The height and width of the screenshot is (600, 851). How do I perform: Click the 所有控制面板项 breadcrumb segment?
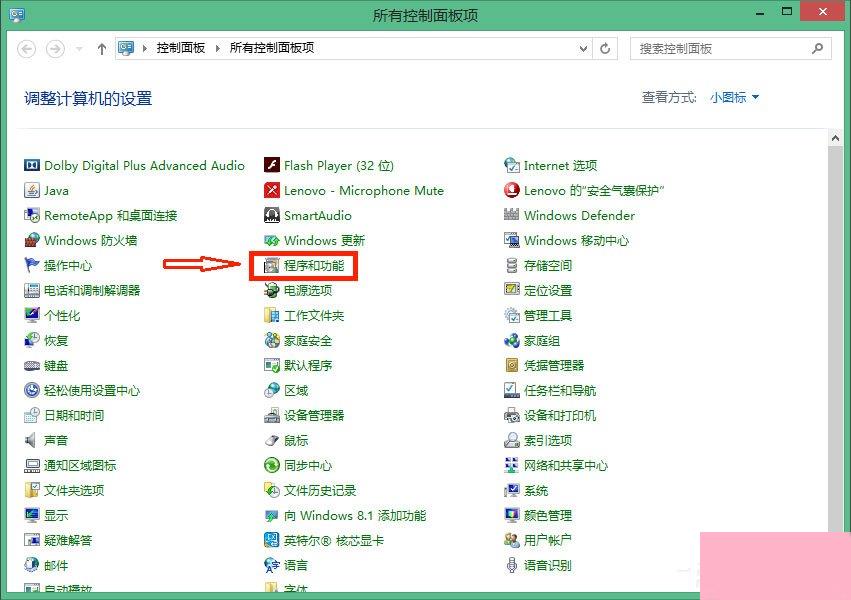coord(271,48)
